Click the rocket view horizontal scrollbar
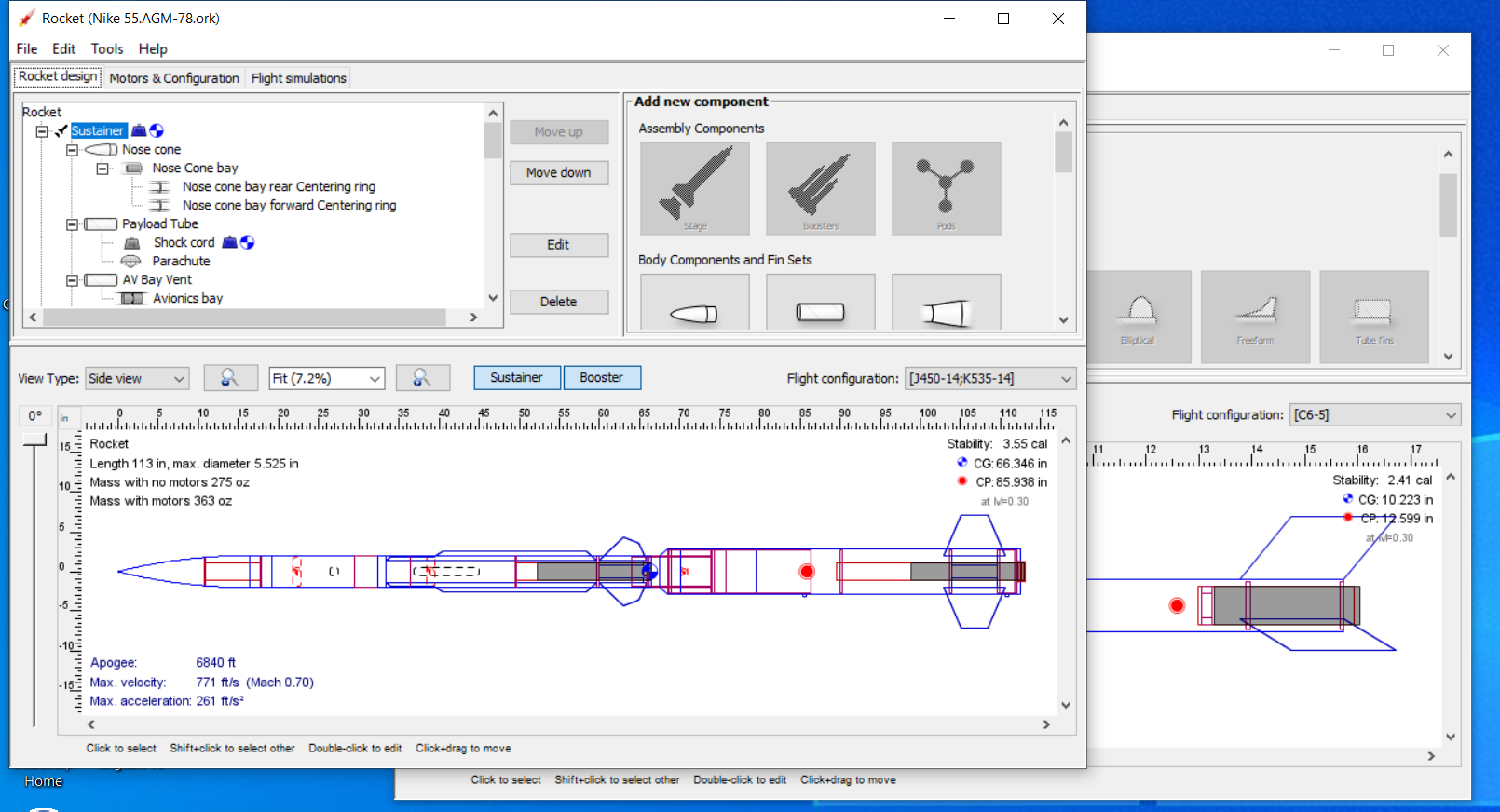Image resolution: width=1500 pixels, height=812 pixels. tap(568, 724)
